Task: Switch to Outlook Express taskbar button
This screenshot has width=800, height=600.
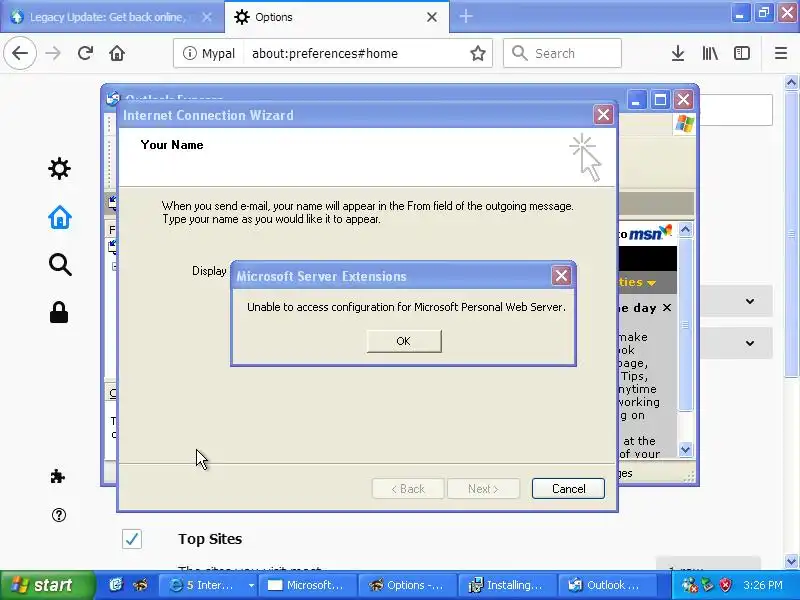Action: tap(608, 585)
